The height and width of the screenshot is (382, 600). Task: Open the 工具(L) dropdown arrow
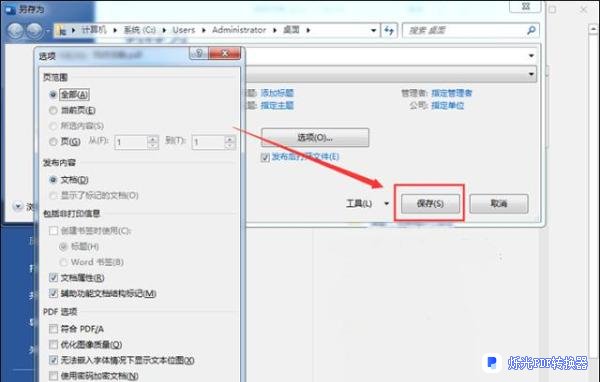pos(386,204)
